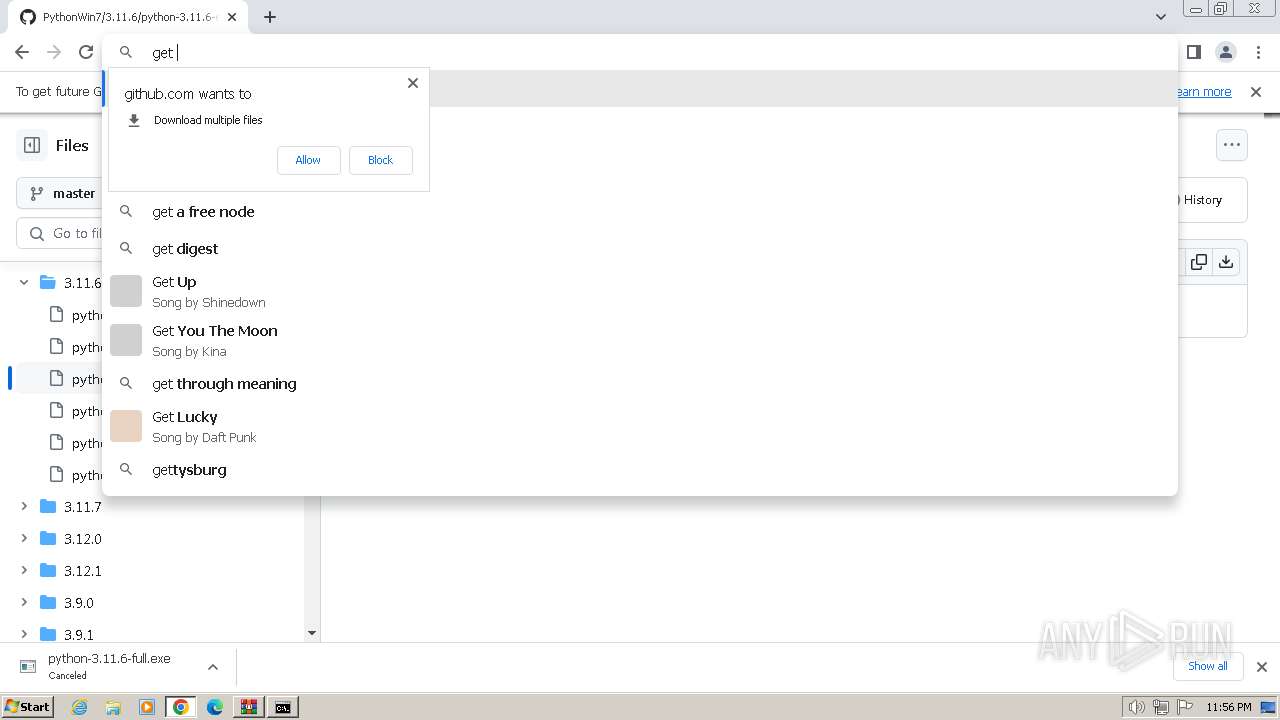Dismiss the info bar with its X
This screenshot has width=1280, height=720.
(x=1256, y=92)
